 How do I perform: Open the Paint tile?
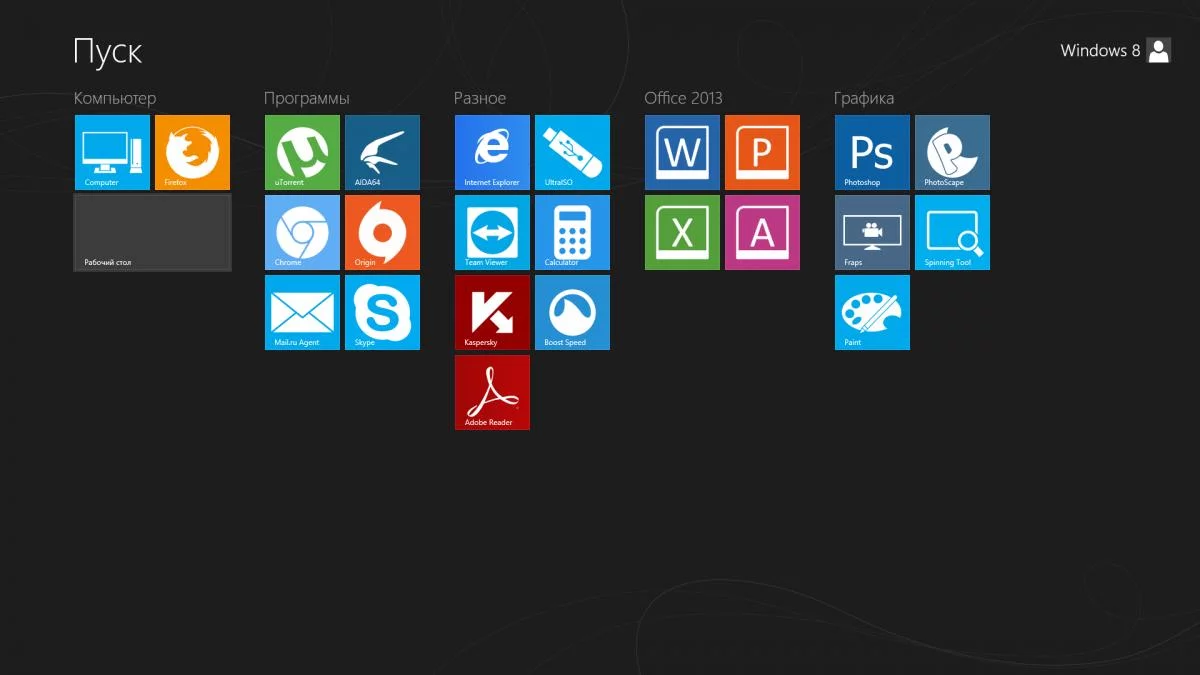pyautogui.click(x=872, y=312)
